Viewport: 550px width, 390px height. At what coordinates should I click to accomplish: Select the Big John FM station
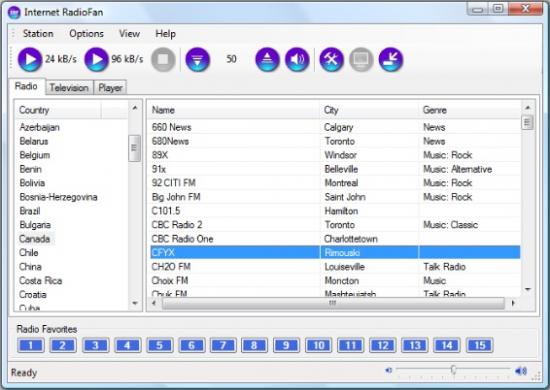pyautogui.click(x=335, y=197)
